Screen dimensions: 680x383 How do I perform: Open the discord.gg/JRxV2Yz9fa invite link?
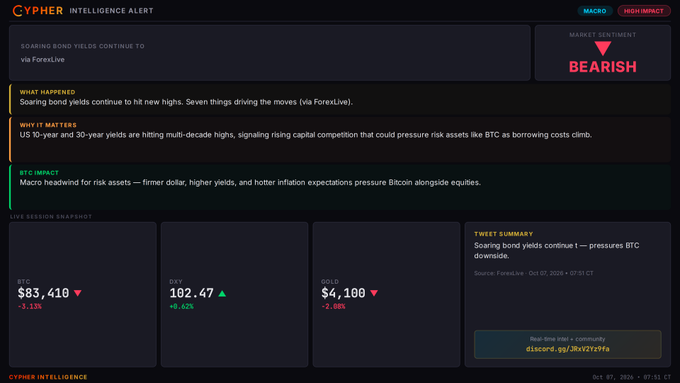[567, 349]
